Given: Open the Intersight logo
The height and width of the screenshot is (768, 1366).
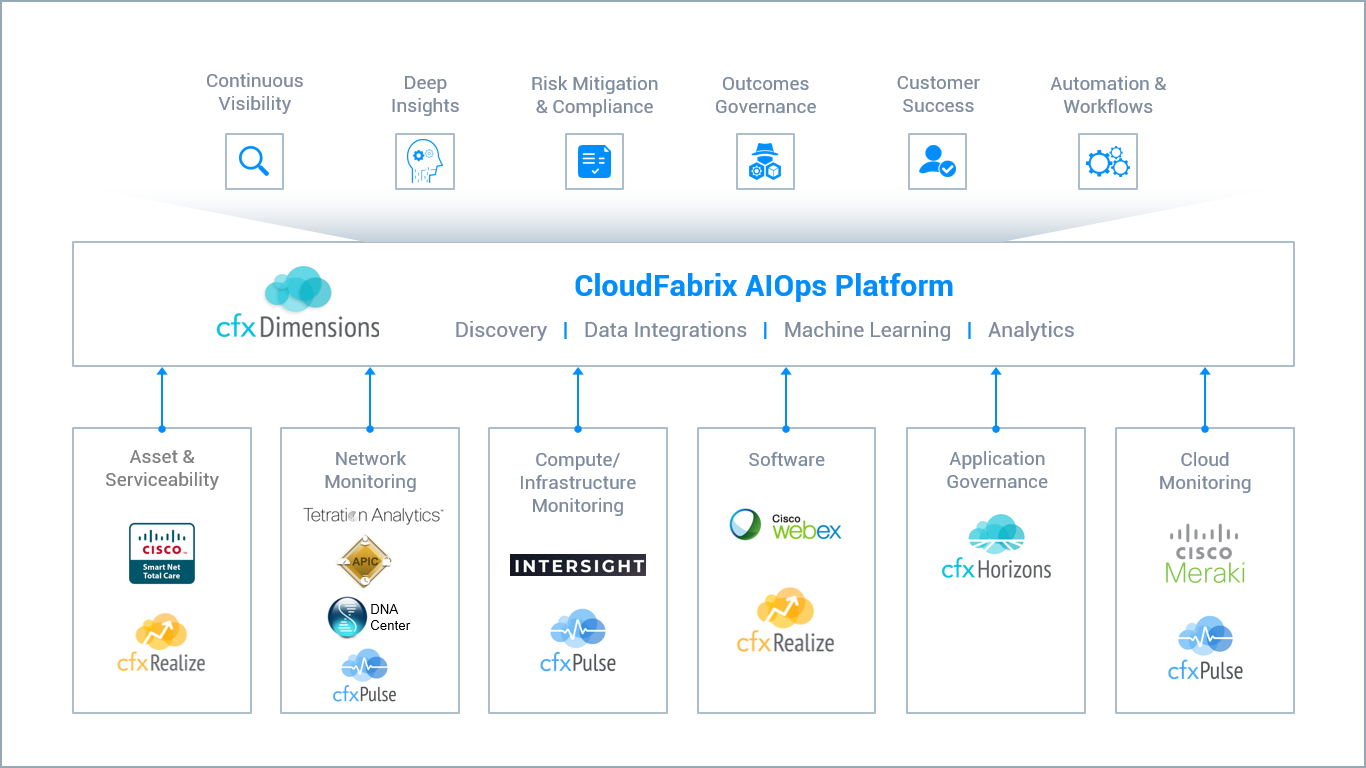Looking at the screenshot, I should pyautogui.click(x=578, y=566).
